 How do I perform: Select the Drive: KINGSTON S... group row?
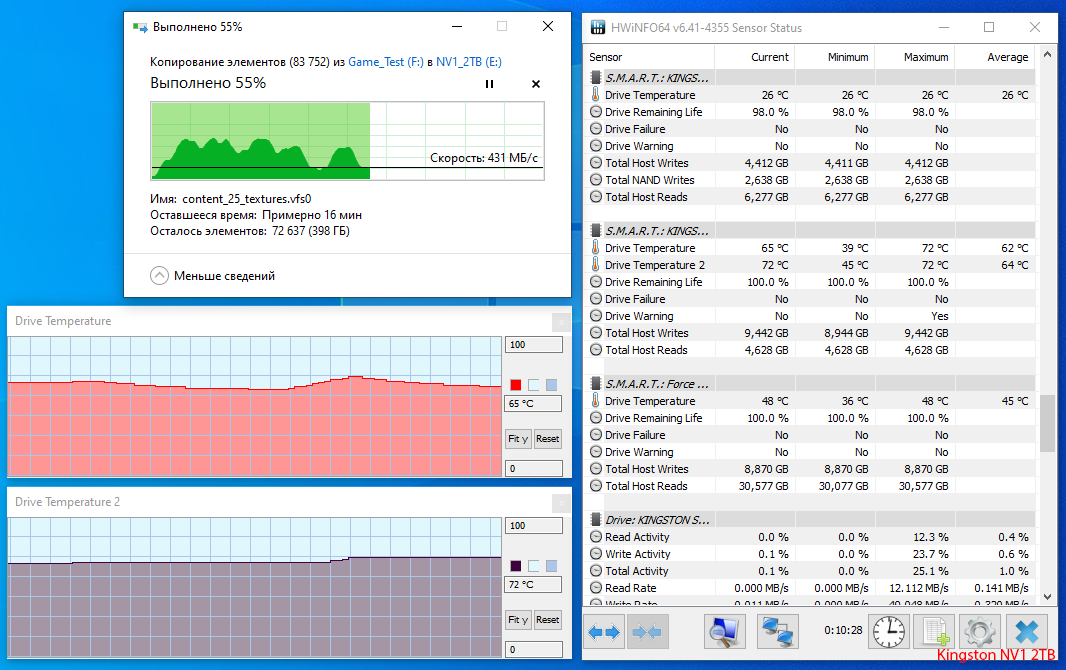click(x=809, y=520)
